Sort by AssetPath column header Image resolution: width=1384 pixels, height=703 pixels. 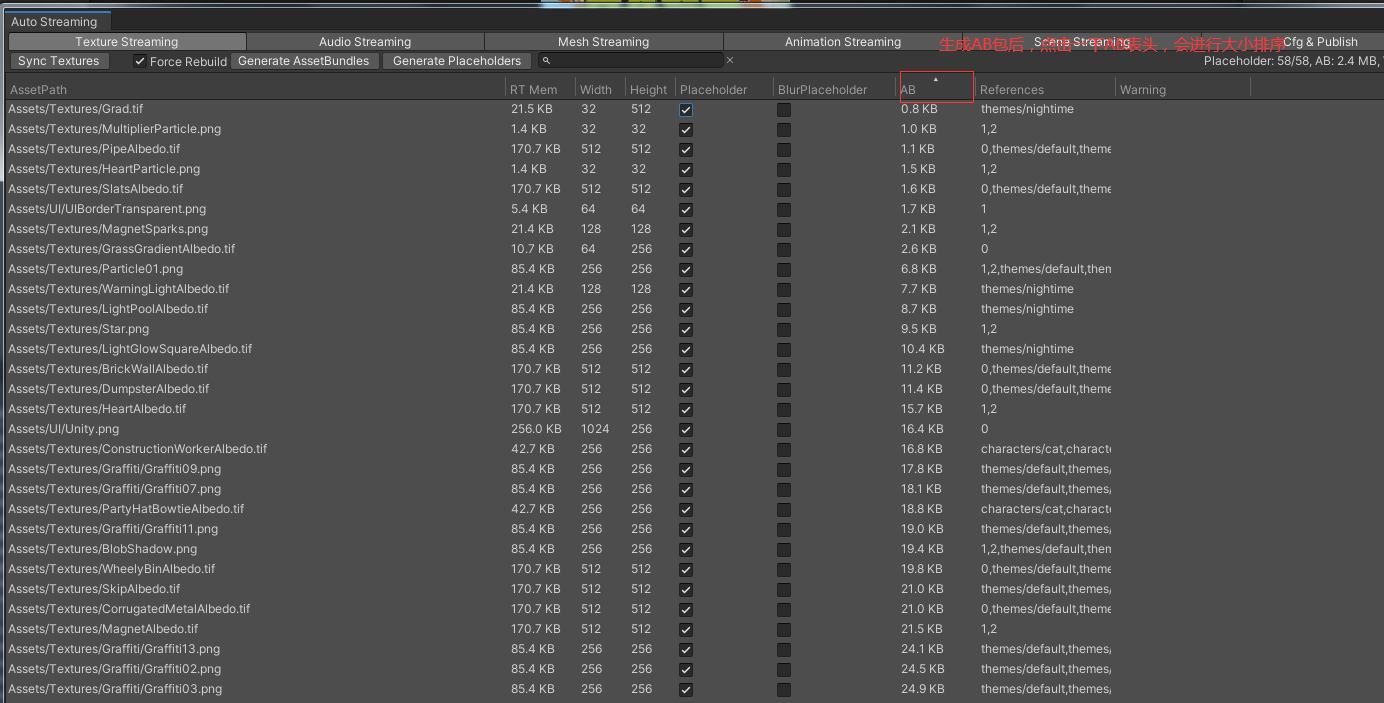(255, 89)
